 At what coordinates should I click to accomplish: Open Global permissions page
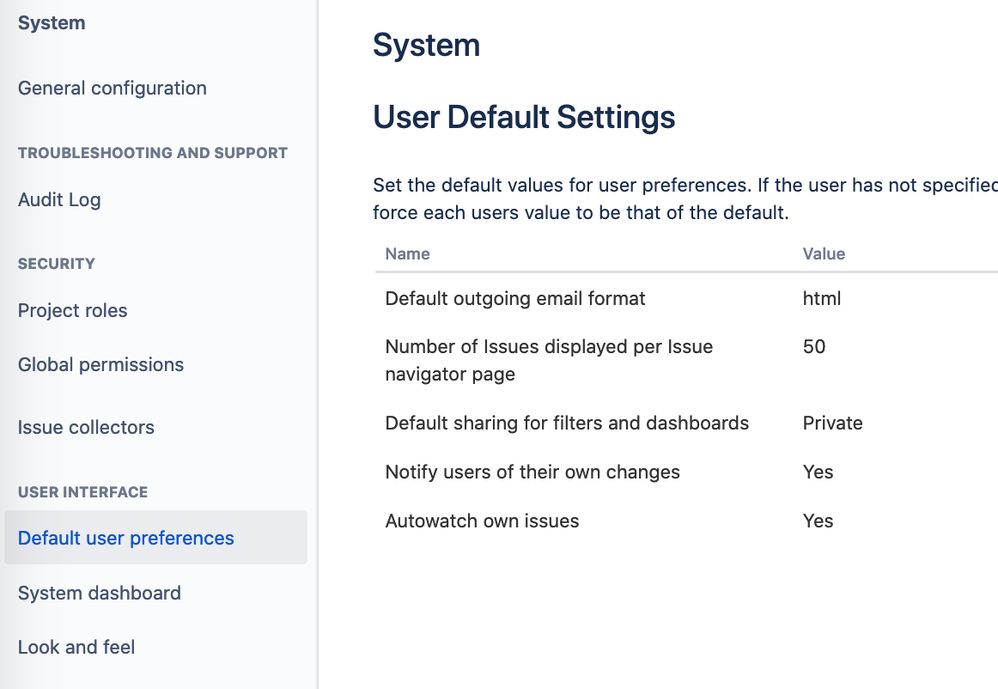(x=101, y=365)
